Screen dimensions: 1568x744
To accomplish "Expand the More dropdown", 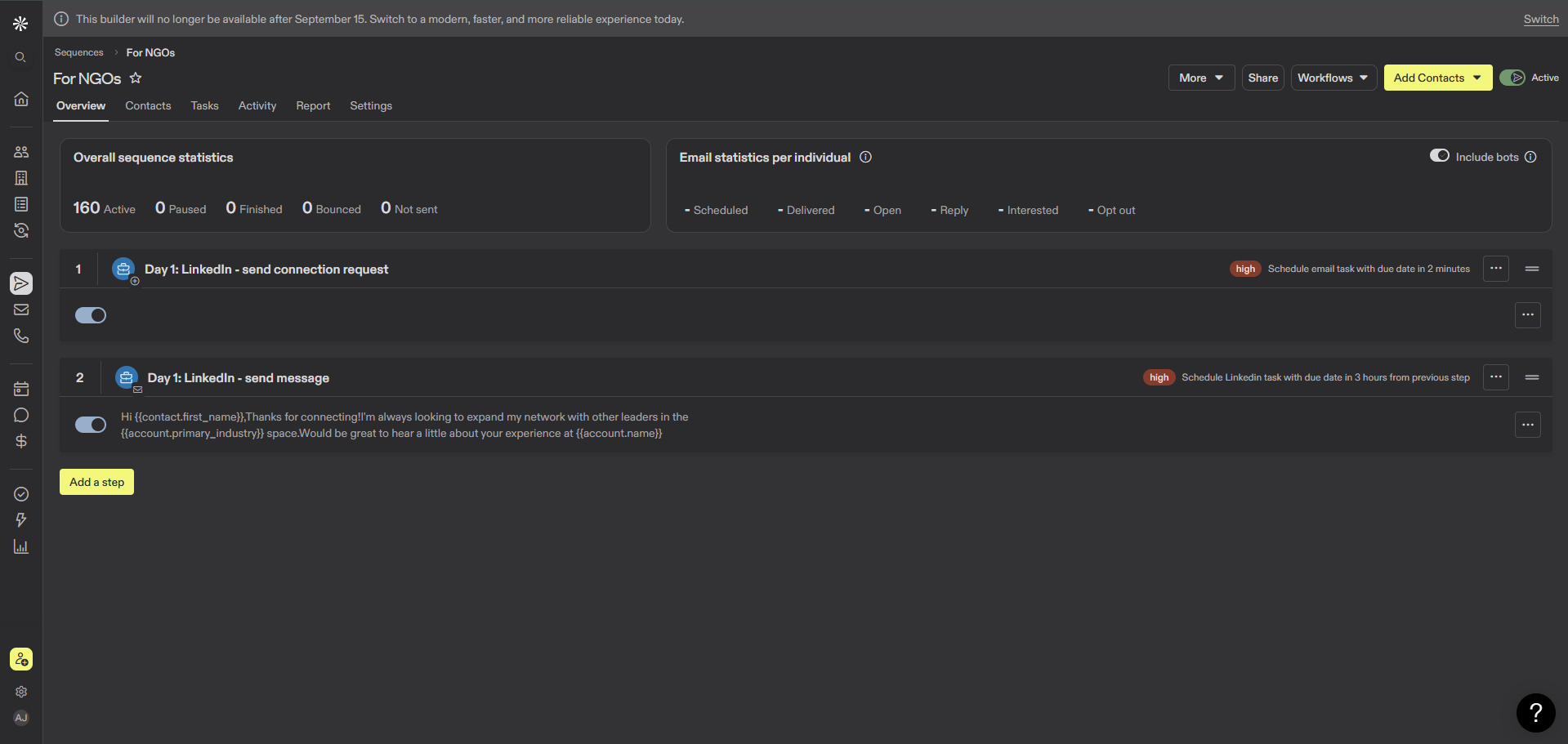I will pos(1201,78).
